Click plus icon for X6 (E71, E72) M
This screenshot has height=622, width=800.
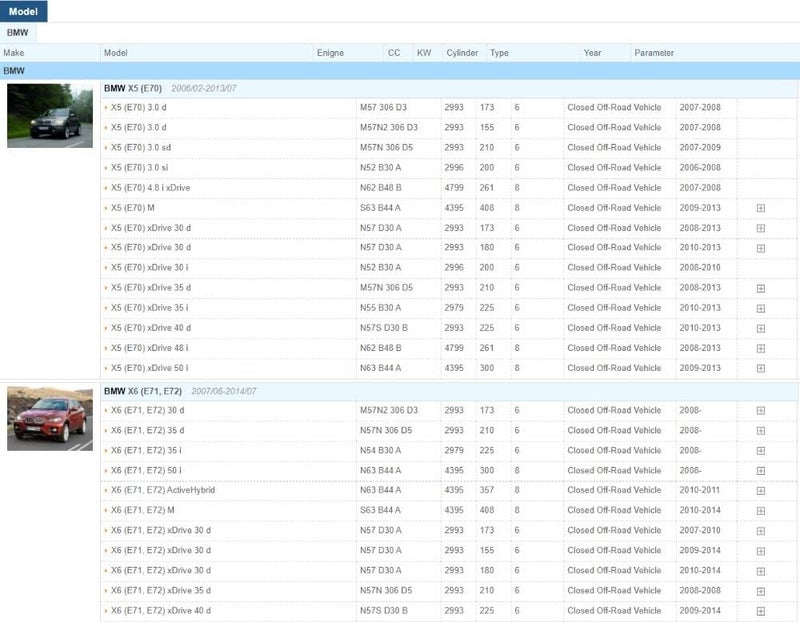(x=760, y=511)
